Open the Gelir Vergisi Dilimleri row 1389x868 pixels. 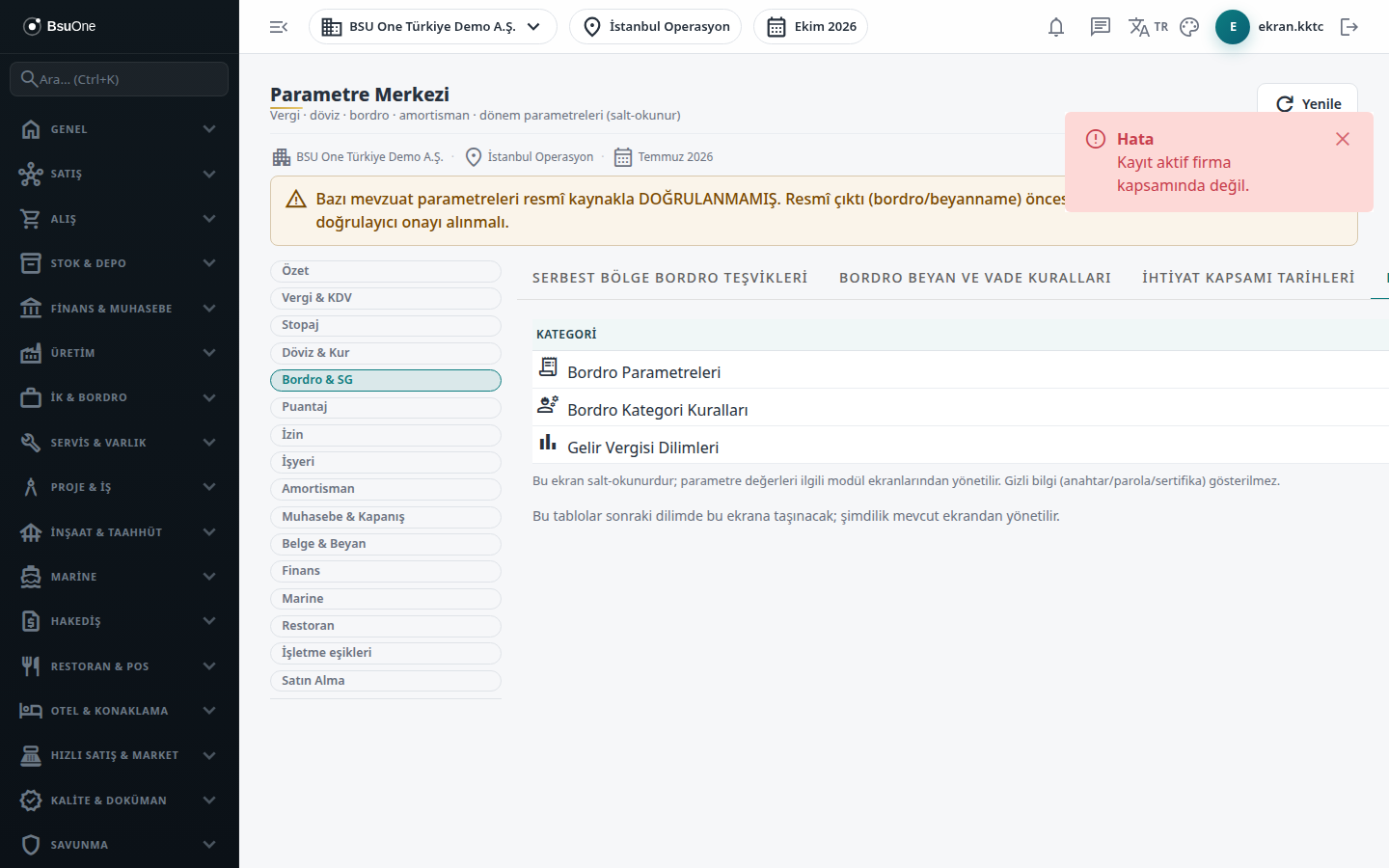point(961,447)
